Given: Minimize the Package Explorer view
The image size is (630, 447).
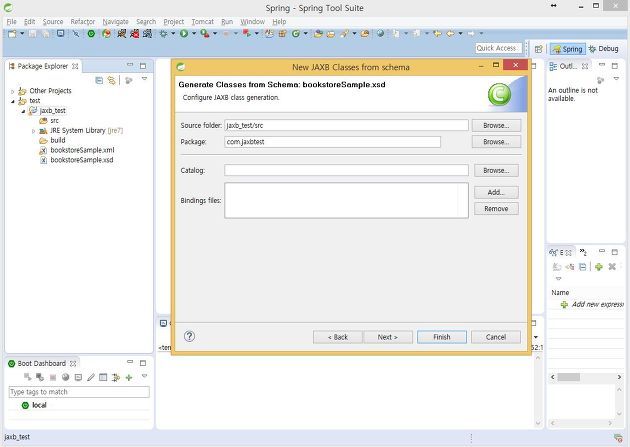Looking at the screenshot, I should pos(130,65).
